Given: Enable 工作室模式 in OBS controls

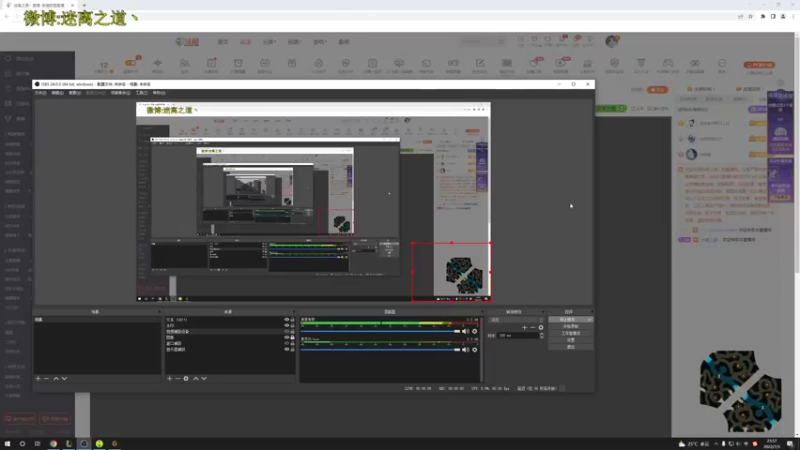Looking at the screenshot, I should pyautogui.click(x=570, y=333).
